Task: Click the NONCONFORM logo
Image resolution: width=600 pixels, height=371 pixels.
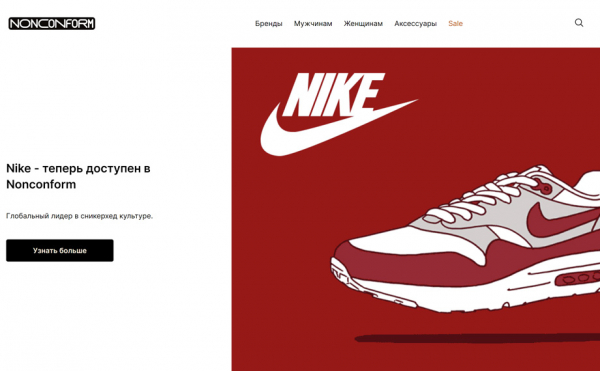Action: click(52, 24)
